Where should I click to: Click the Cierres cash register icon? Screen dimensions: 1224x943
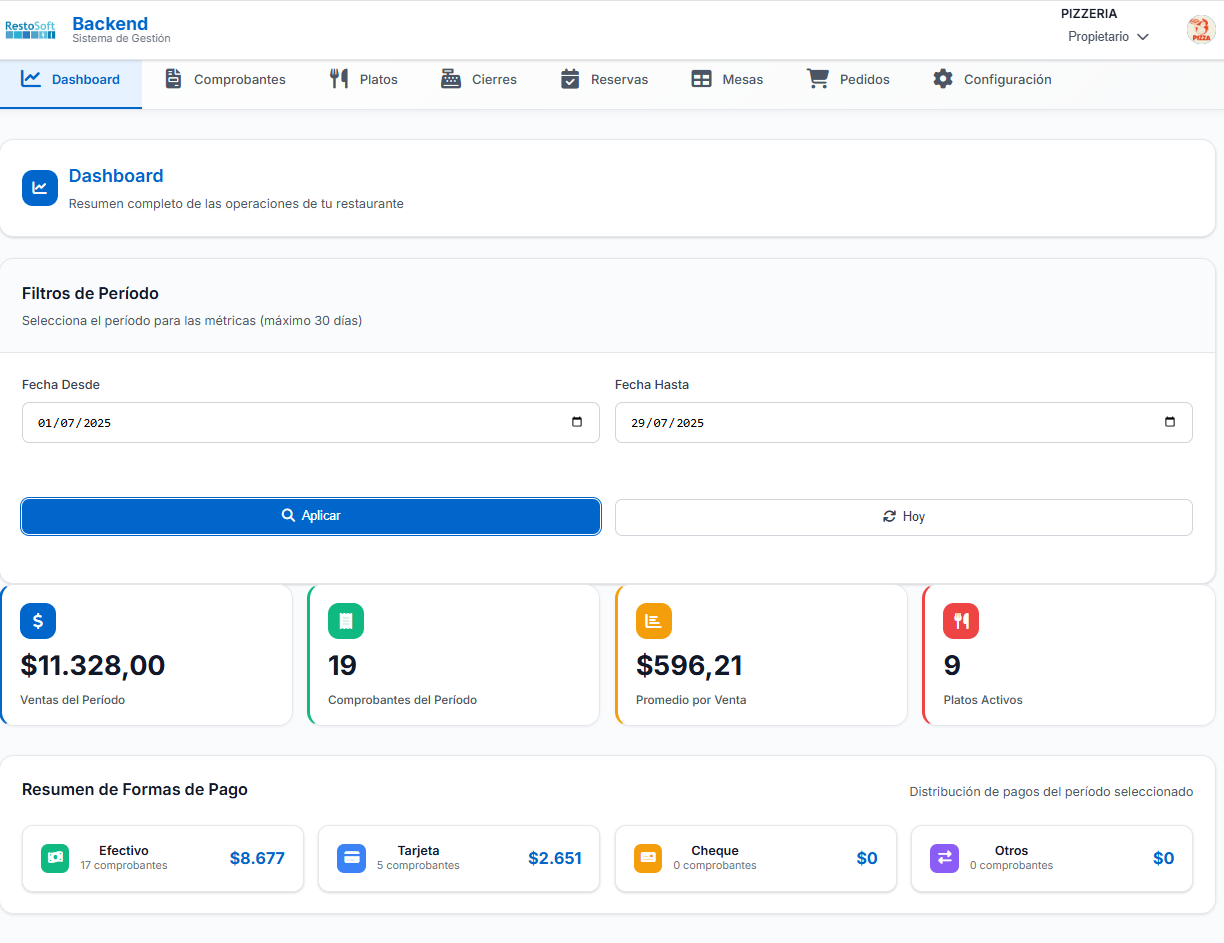tap(451, 79)
